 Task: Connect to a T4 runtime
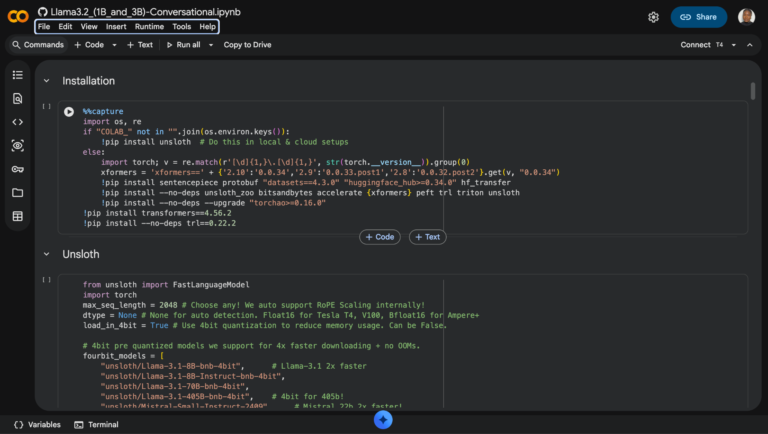[701, 45]
